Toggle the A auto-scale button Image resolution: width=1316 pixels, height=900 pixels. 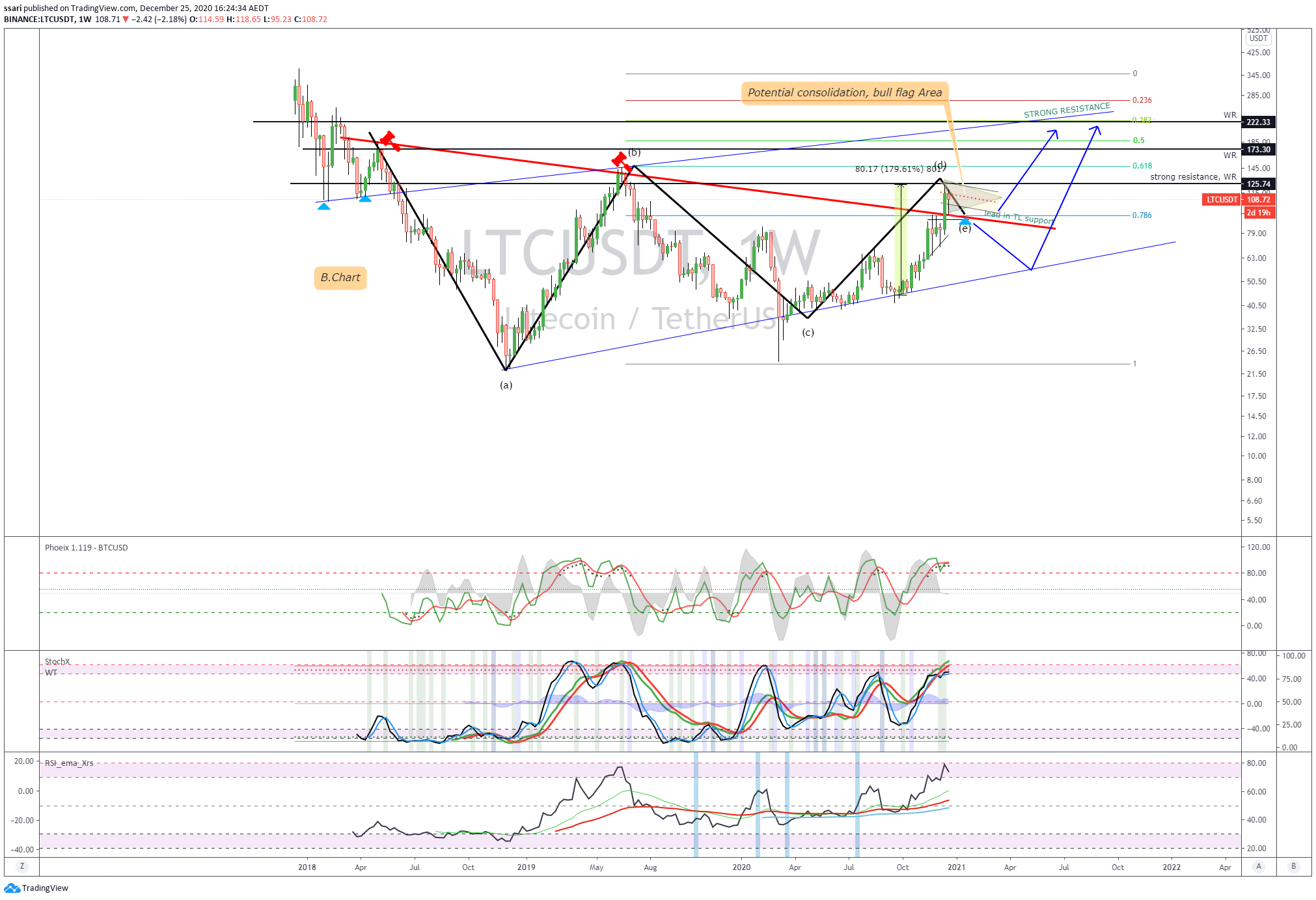click(1259, 866)
